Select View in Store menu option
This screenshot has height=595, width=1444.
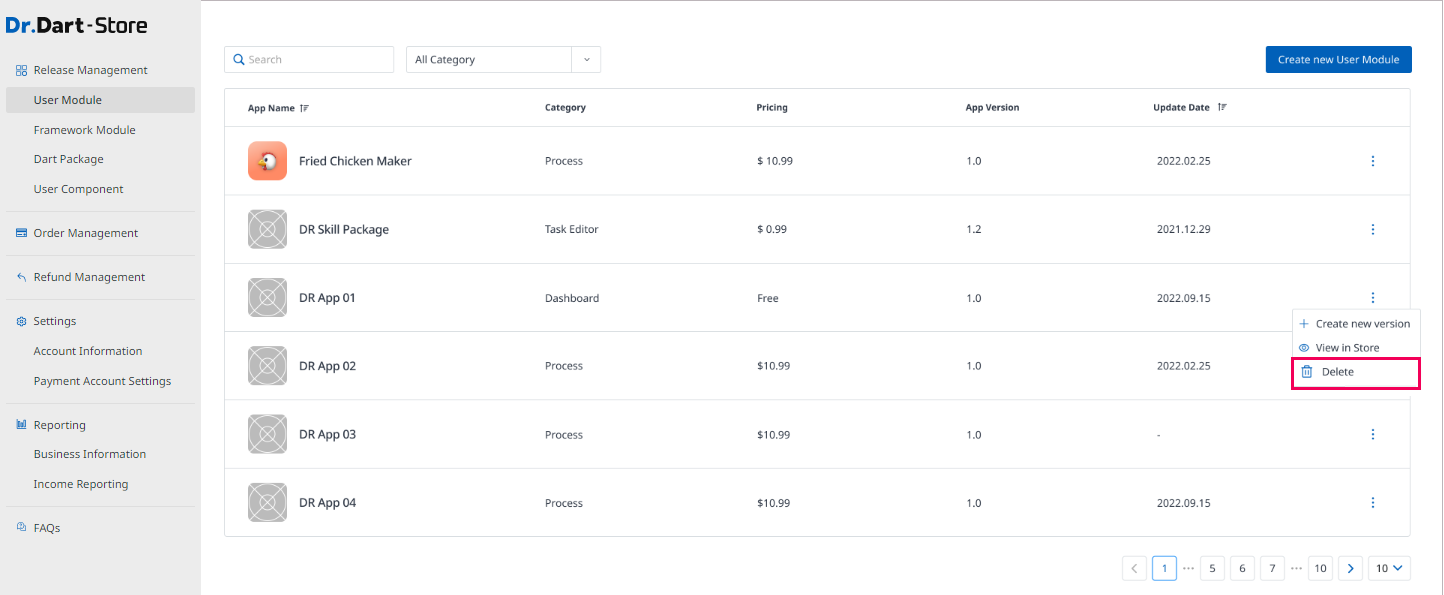[1346, 348]
